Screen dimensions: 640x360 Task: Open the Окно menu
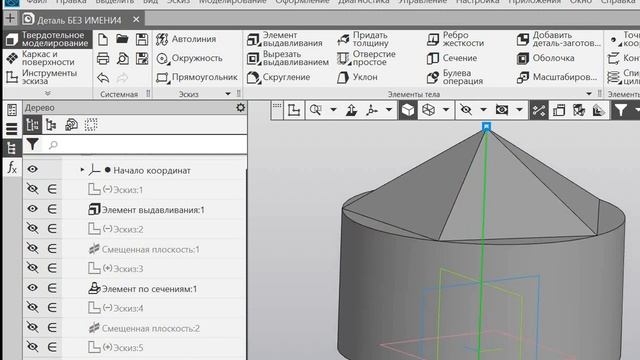580,2
